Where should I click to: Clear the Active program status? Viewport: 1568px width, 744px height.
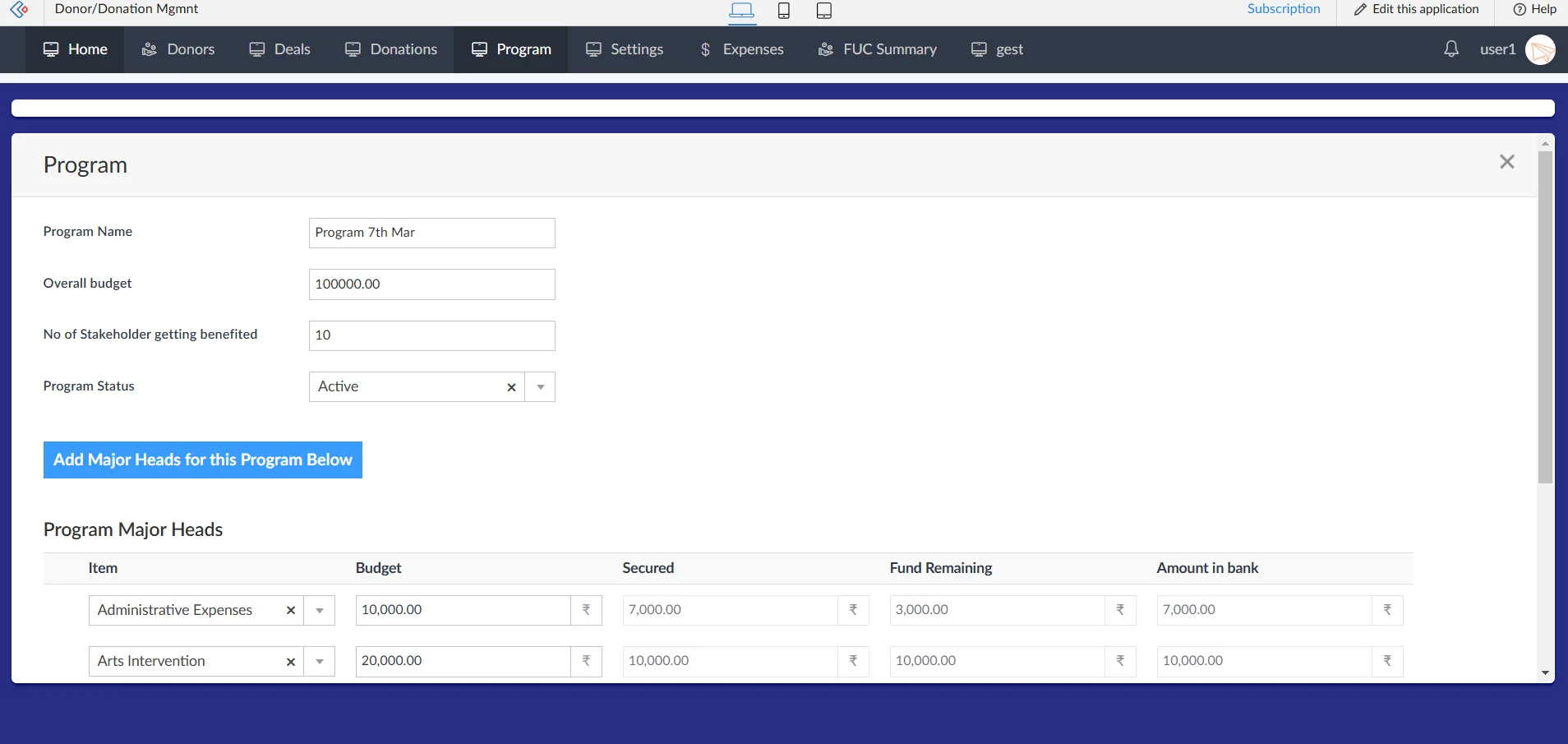coord(511,387)
